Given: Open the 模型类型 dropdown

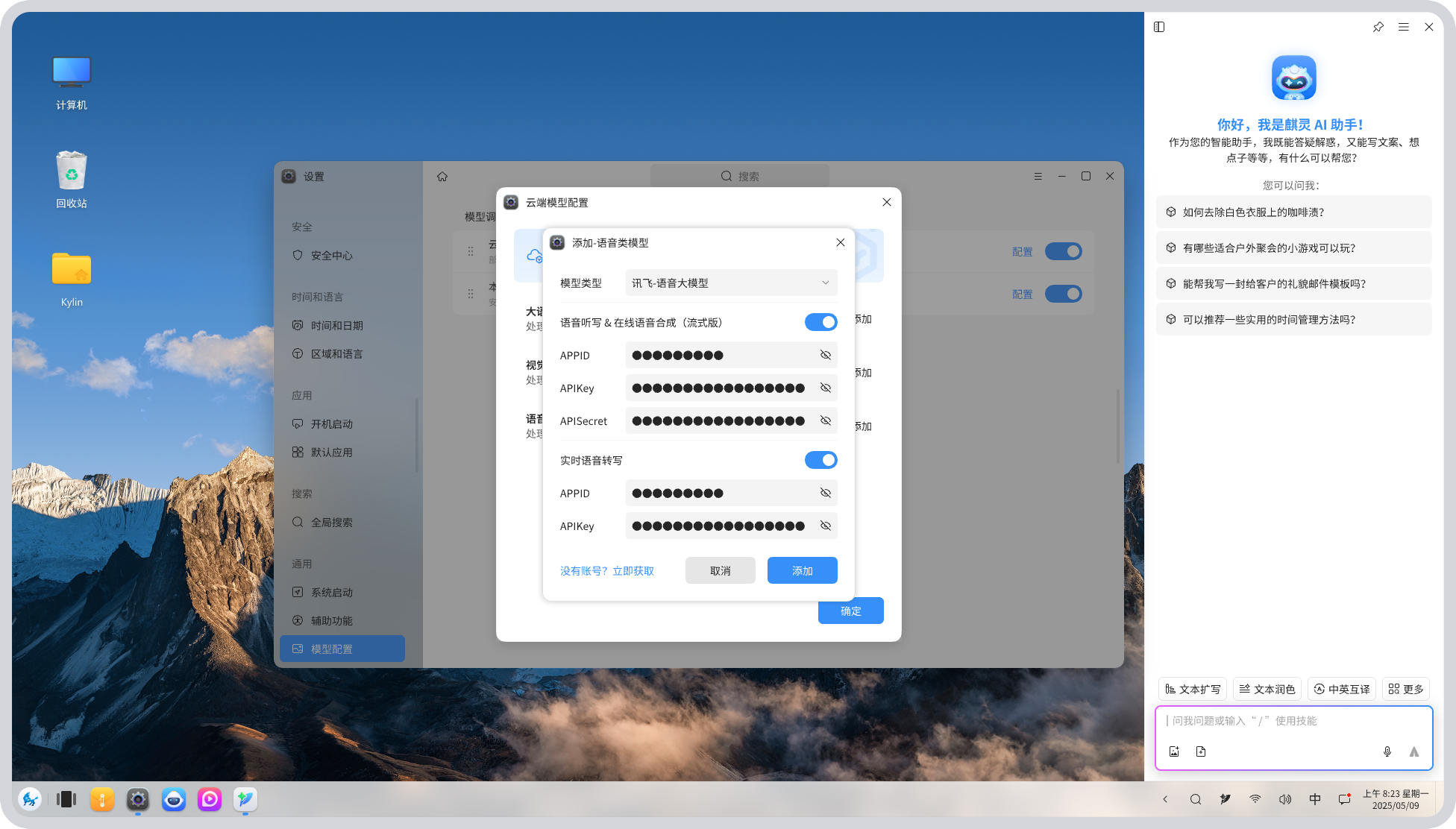Looking at the screenshot, I should click(731, 283).
